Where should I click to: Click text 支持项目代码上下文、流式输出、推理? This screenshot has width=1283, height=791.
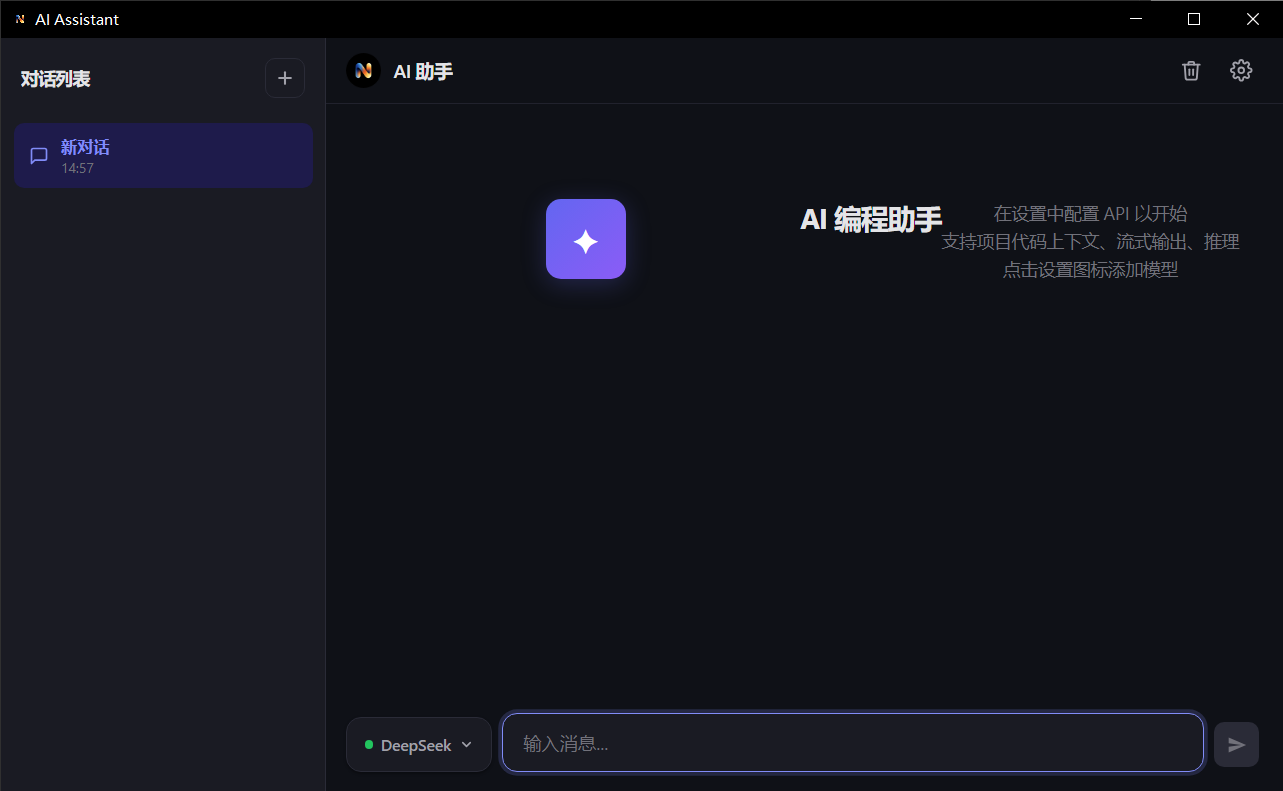(x=1090, y=241)
